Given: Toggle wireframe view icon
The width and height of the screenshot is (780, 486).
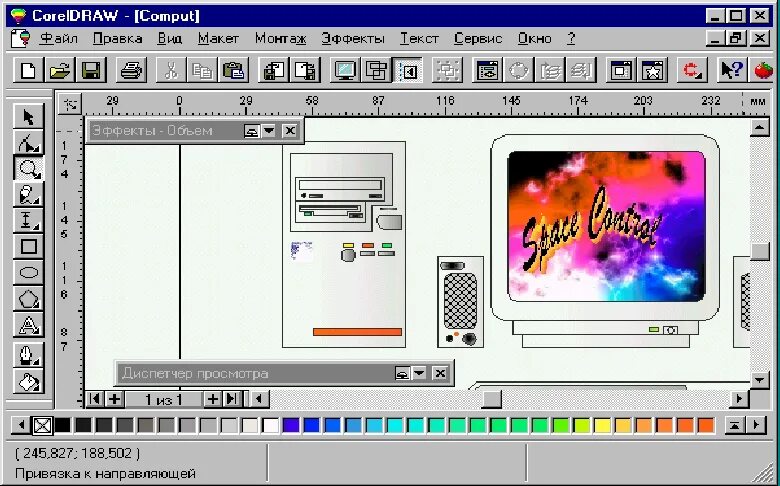Looking at the screenshot, I should (x=376, y=70).
